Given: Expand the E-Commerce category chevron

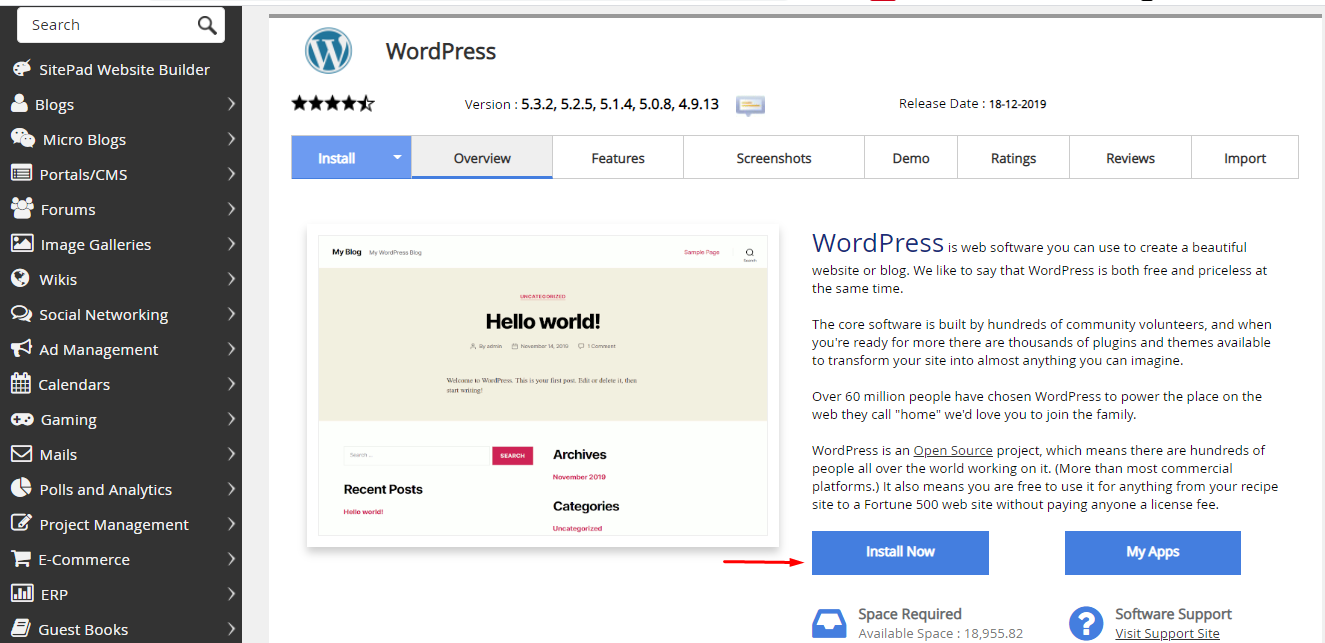Looking at the screenshot, I should tap(231, 559).
